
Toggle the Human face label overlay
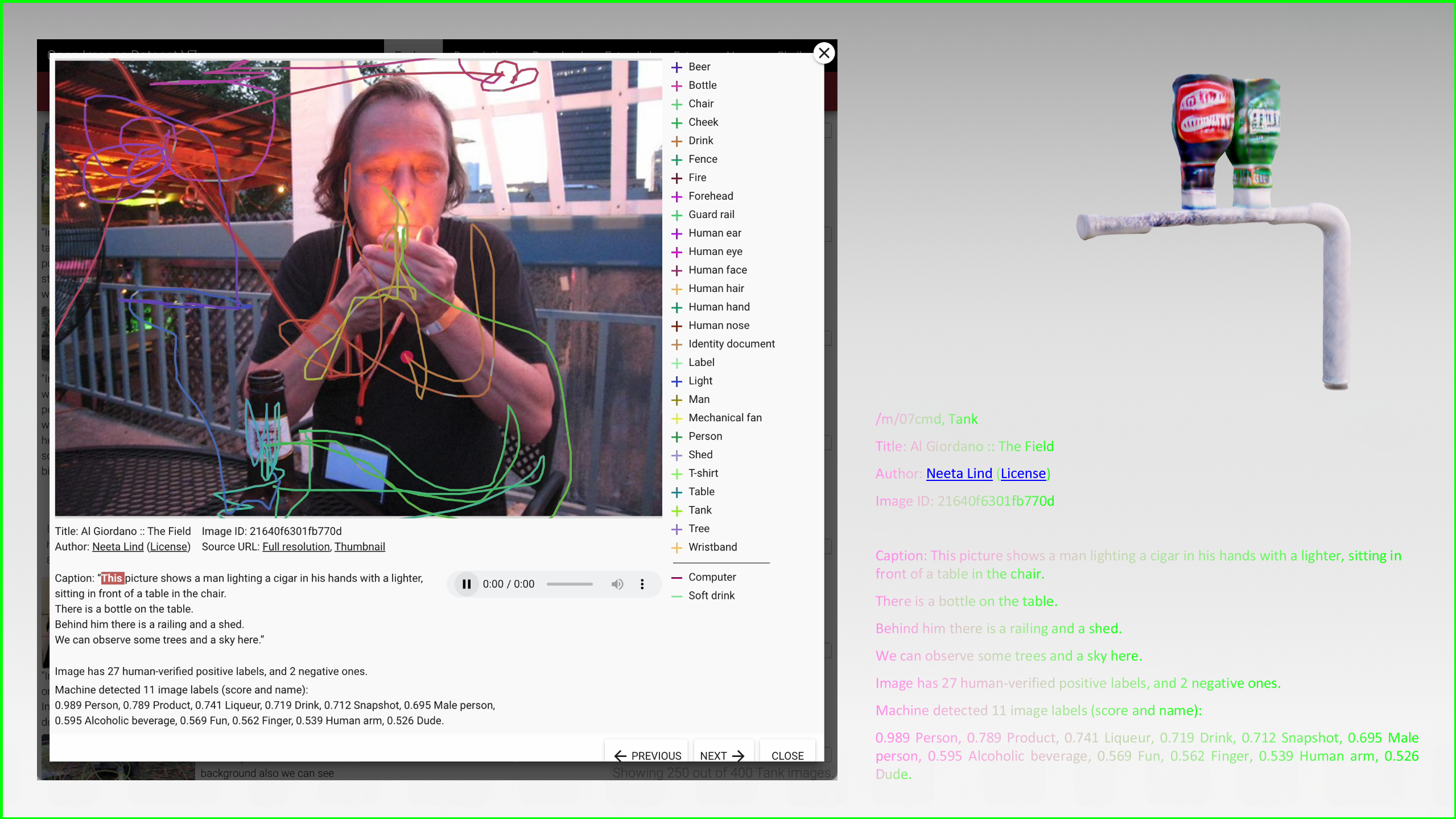(717, 270)
